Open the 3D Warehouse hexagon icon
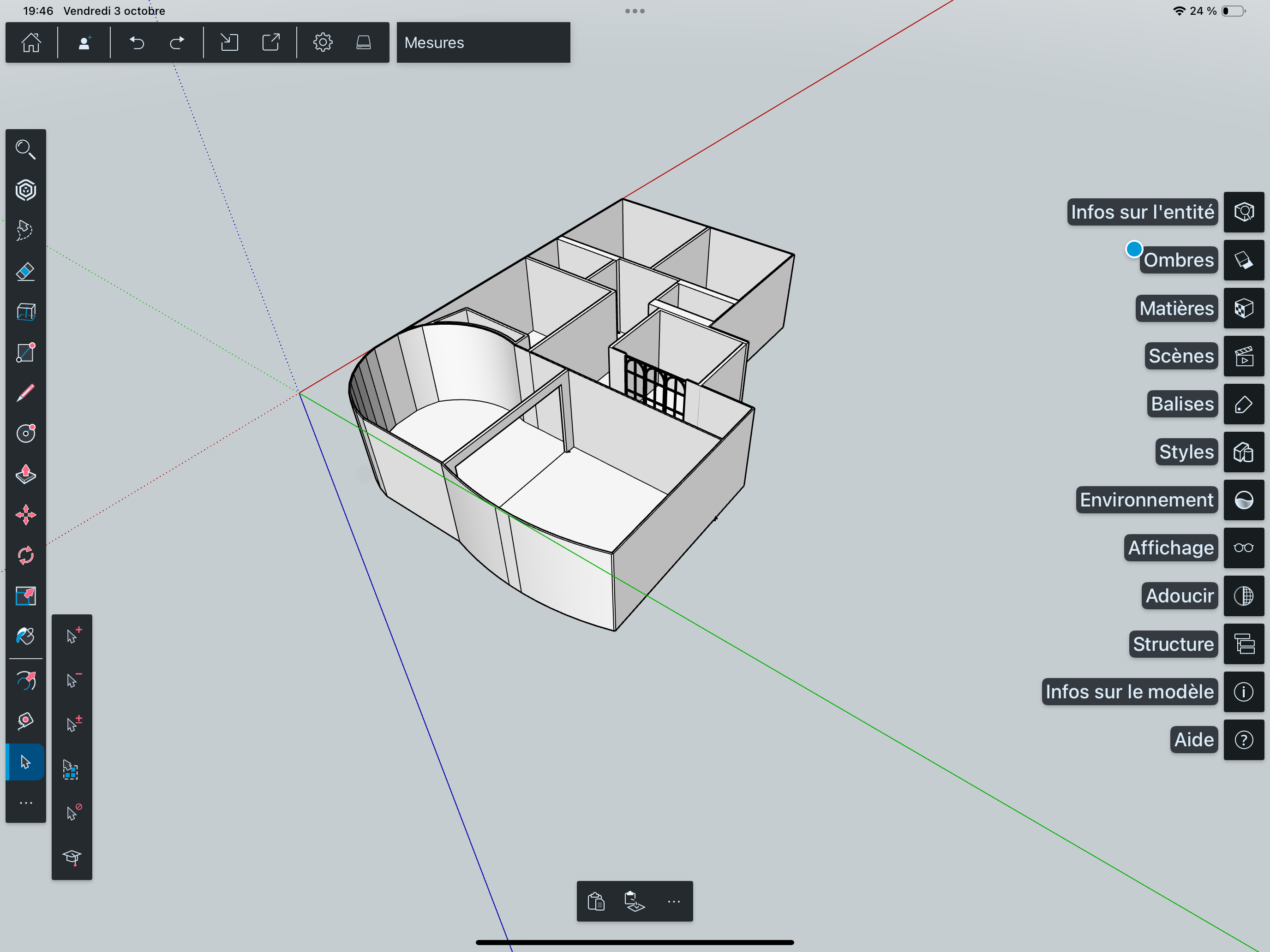 point(25,190)
